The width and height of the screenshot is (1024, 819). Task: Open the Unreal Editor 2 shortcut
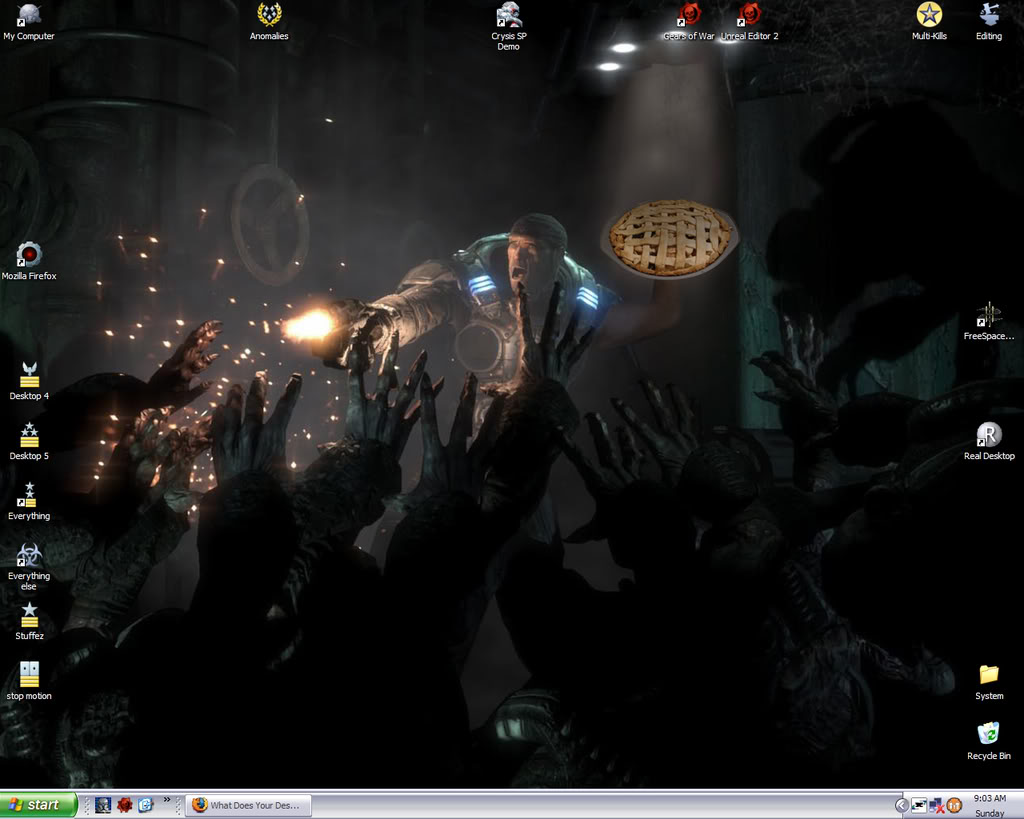point(749,22)
